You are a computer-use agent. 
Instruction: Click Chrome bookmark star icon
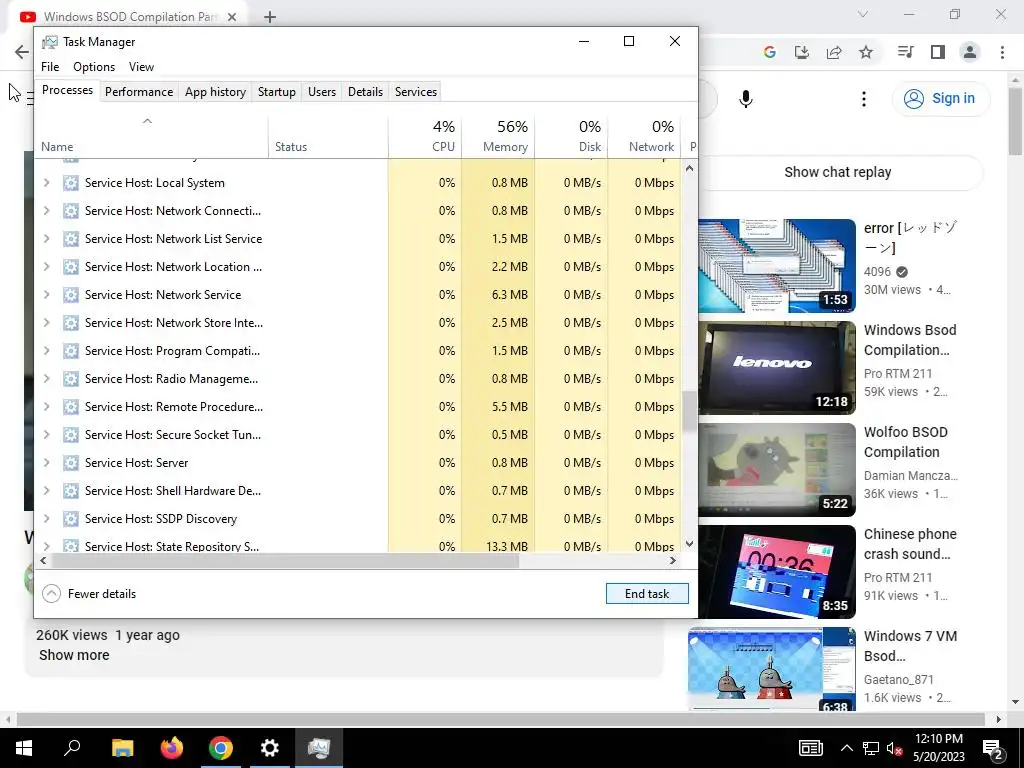tap(866, 52)
